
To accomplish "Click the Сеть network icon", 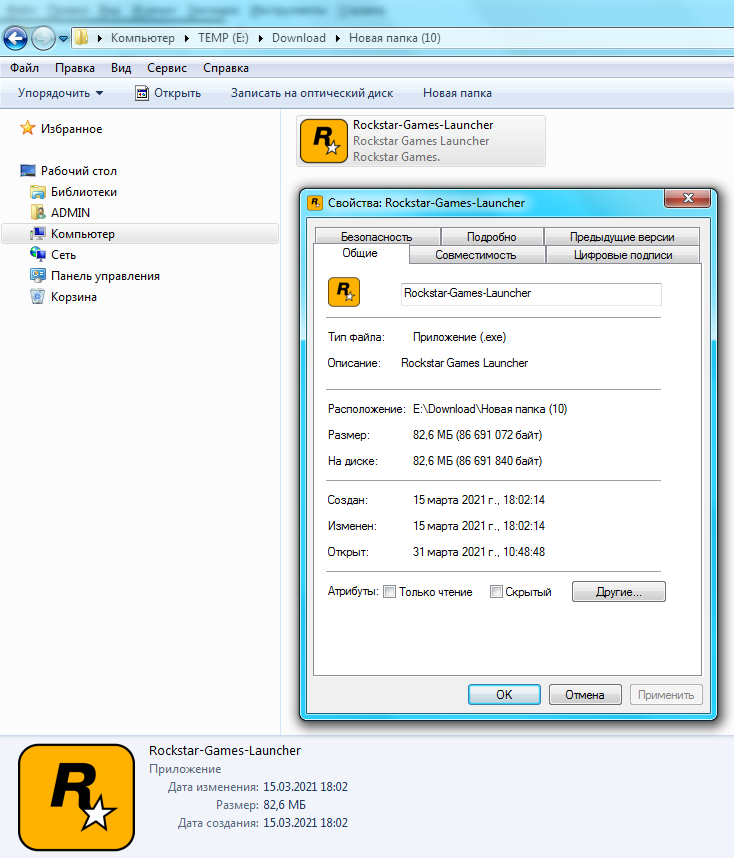I will 38,254.
